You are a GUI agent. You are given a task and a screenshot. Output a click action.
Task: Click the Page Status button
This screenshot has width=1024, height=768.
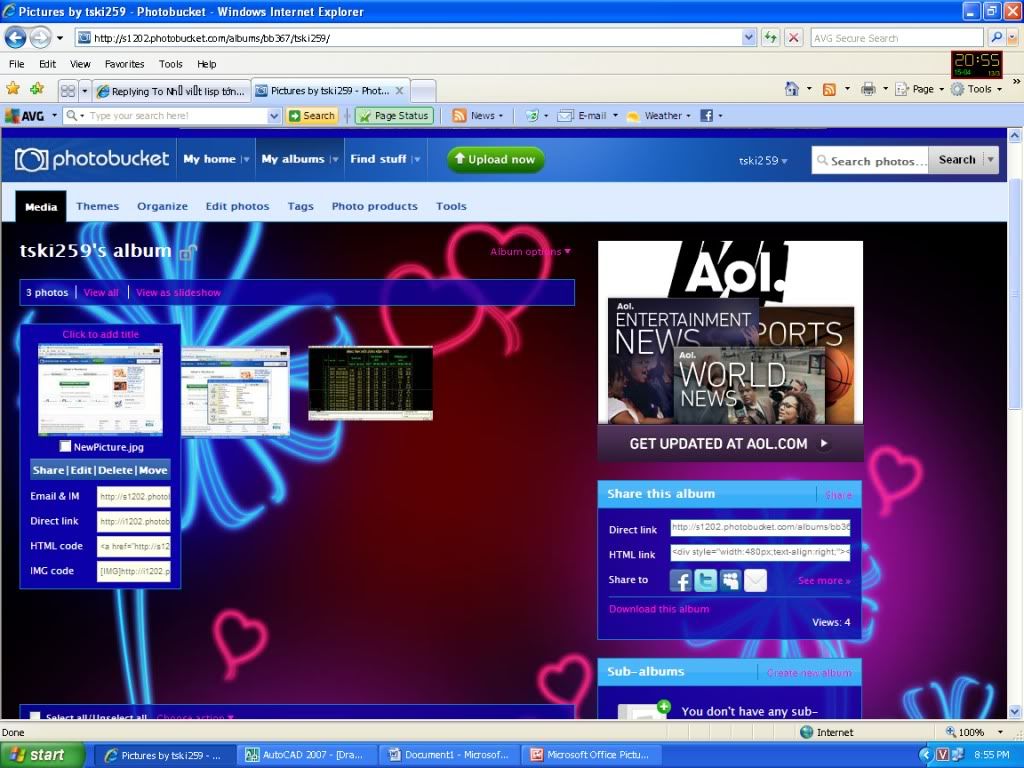coord(394,116)
